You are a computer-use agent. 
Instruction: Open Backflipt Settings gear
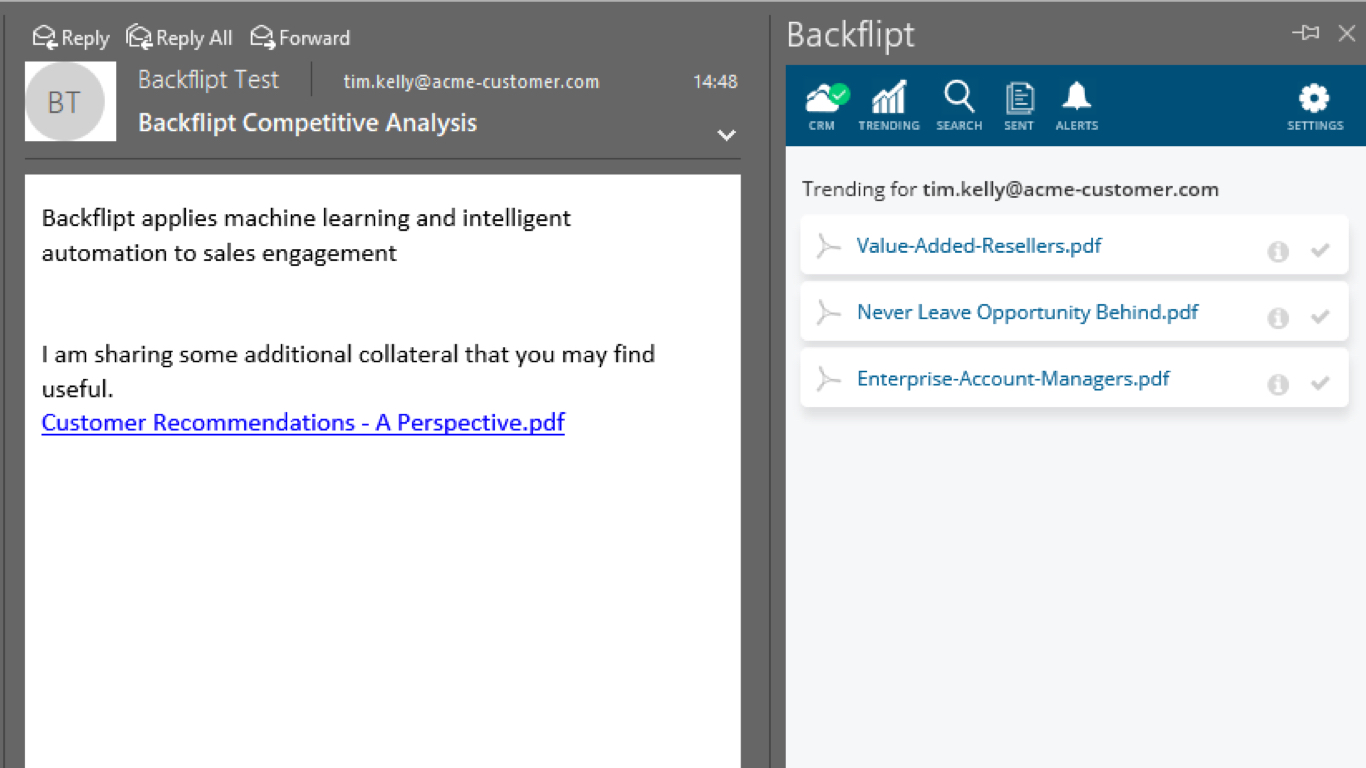(1314, 105)
